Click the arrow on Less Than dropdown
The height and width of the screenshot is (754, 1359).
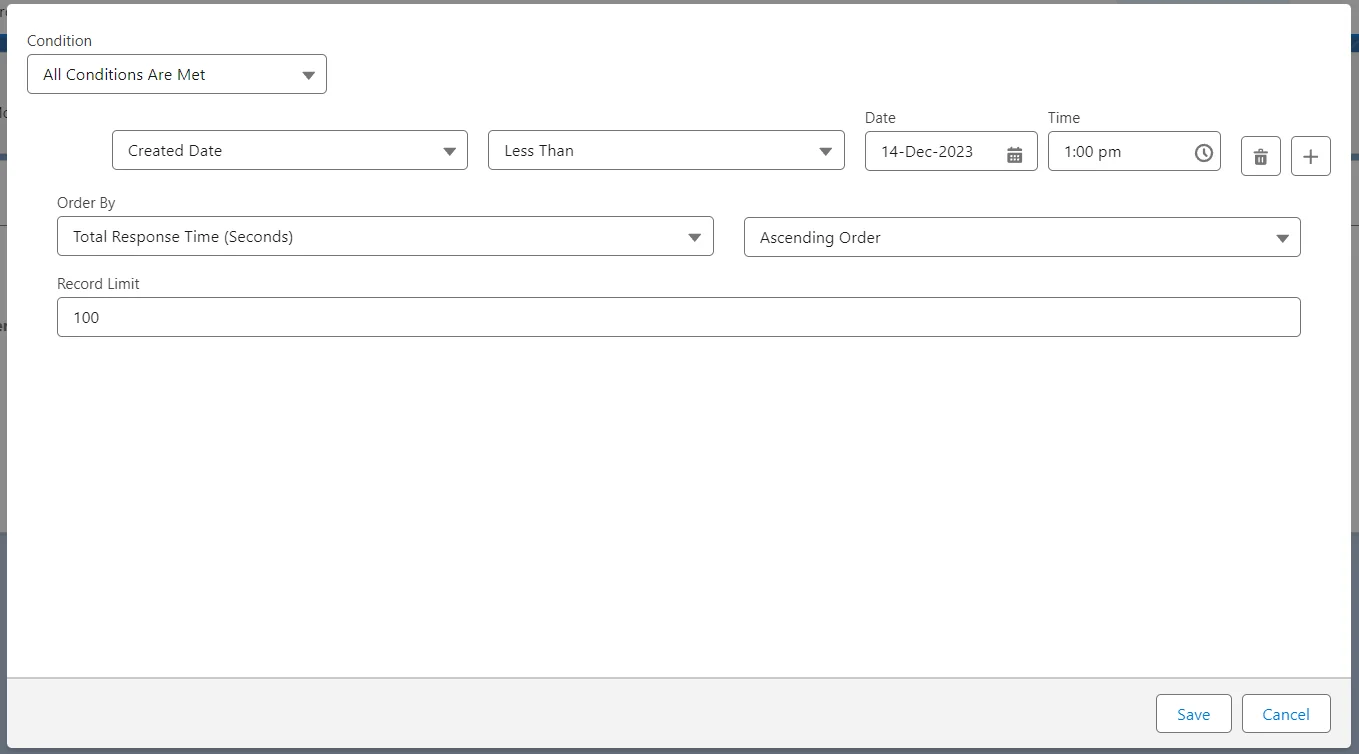825,151
